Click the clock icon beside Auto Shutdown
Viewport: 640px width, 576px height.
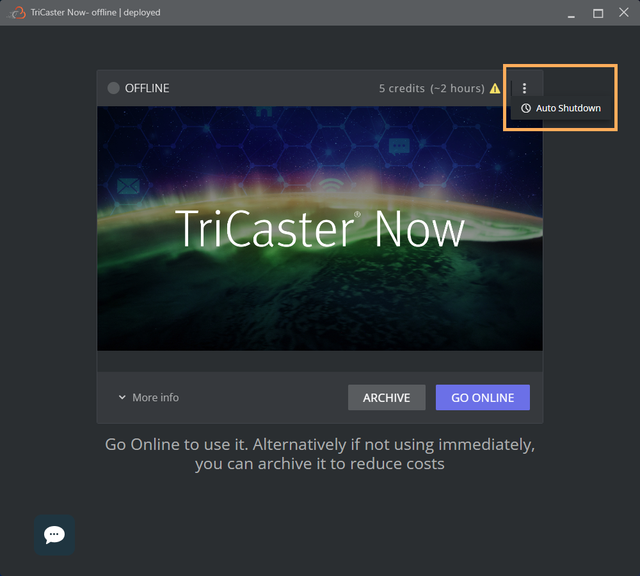[526, 108]
